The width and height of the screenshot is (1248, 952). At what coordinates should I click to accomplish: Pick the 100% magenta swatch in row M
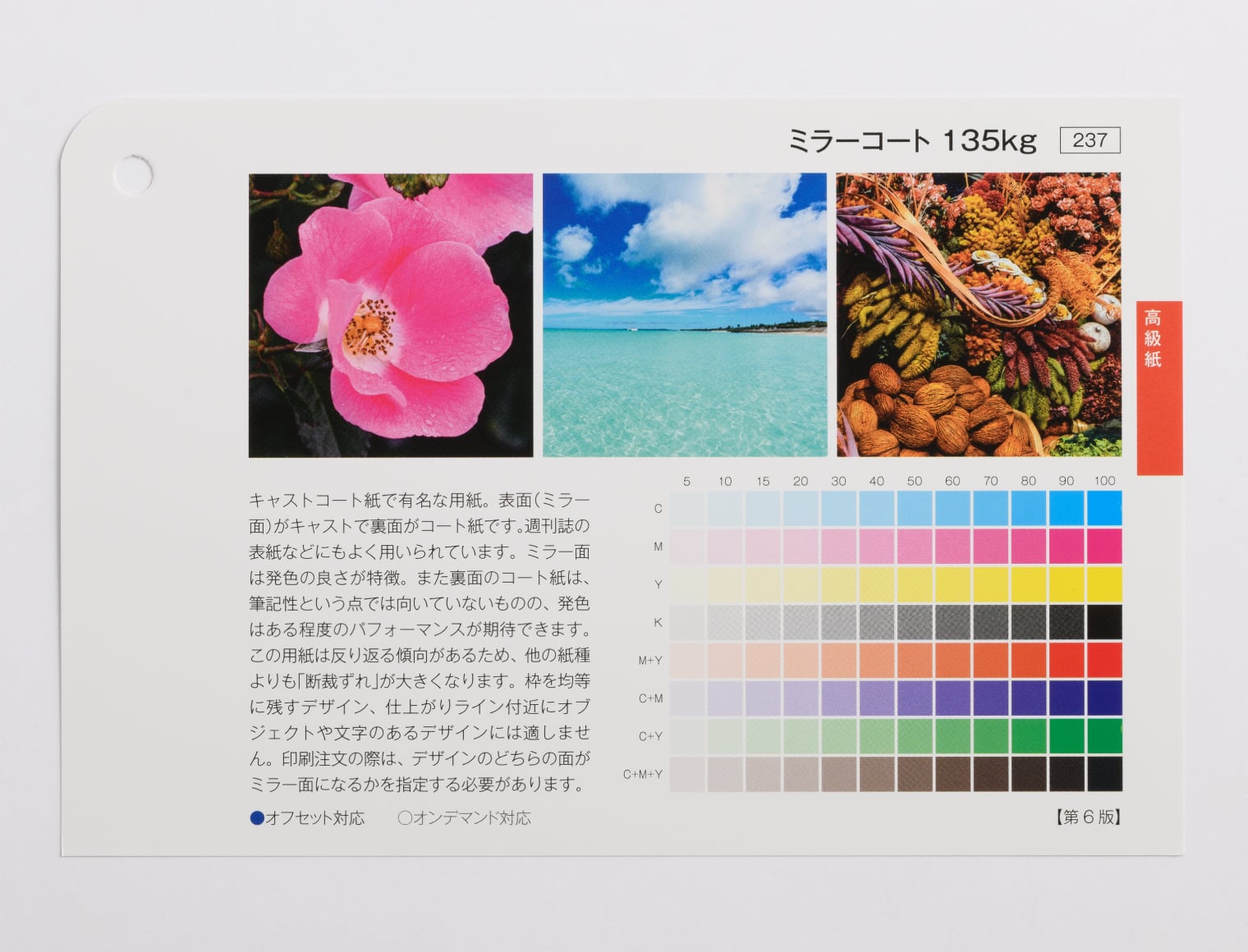pyautogui.click(x=1104, y=547)
